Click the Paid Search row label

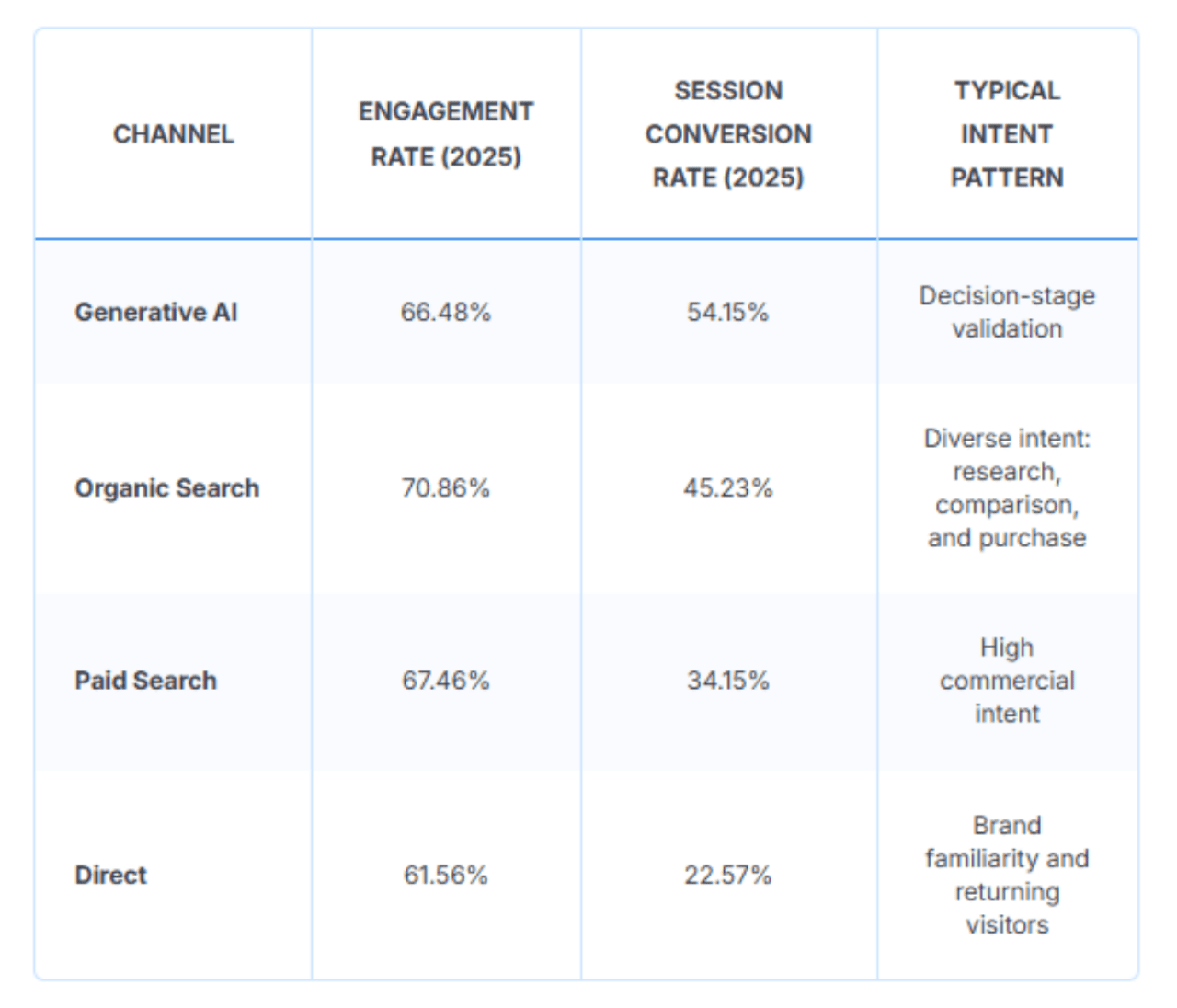[x=146, y=681]
